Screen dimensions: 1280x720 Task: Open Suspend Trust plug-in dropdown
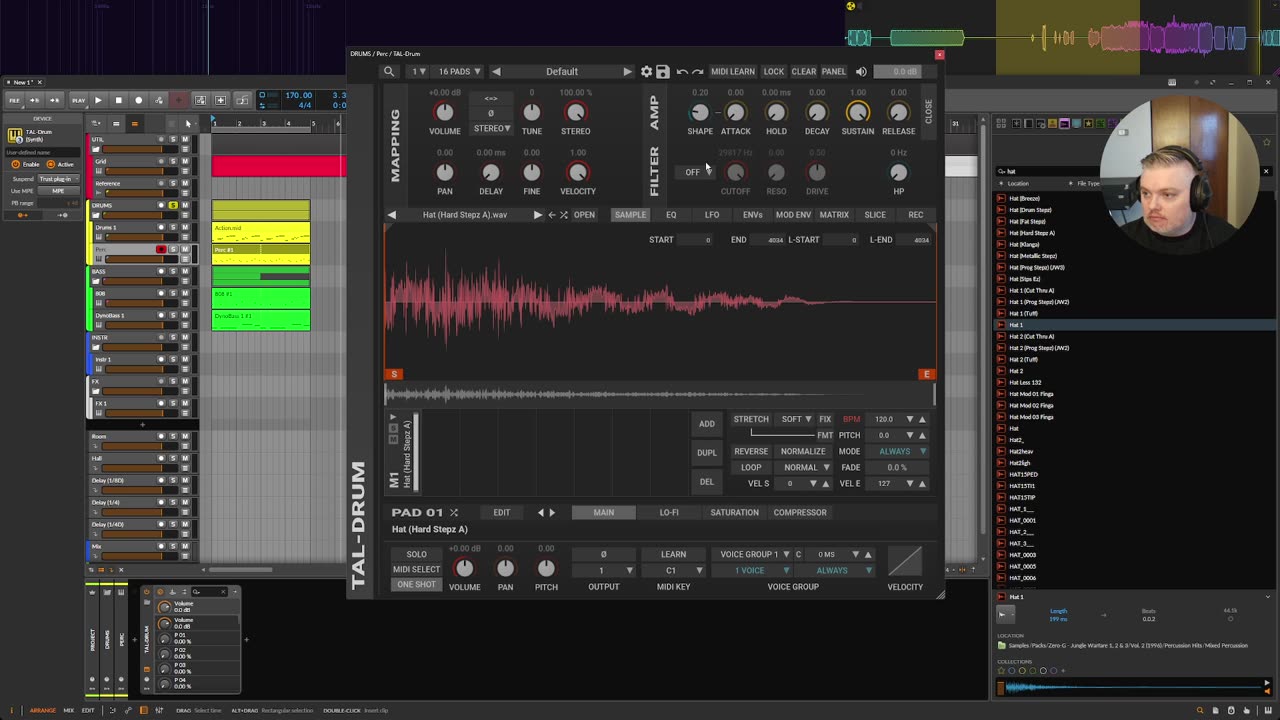(x=58, y=179)
